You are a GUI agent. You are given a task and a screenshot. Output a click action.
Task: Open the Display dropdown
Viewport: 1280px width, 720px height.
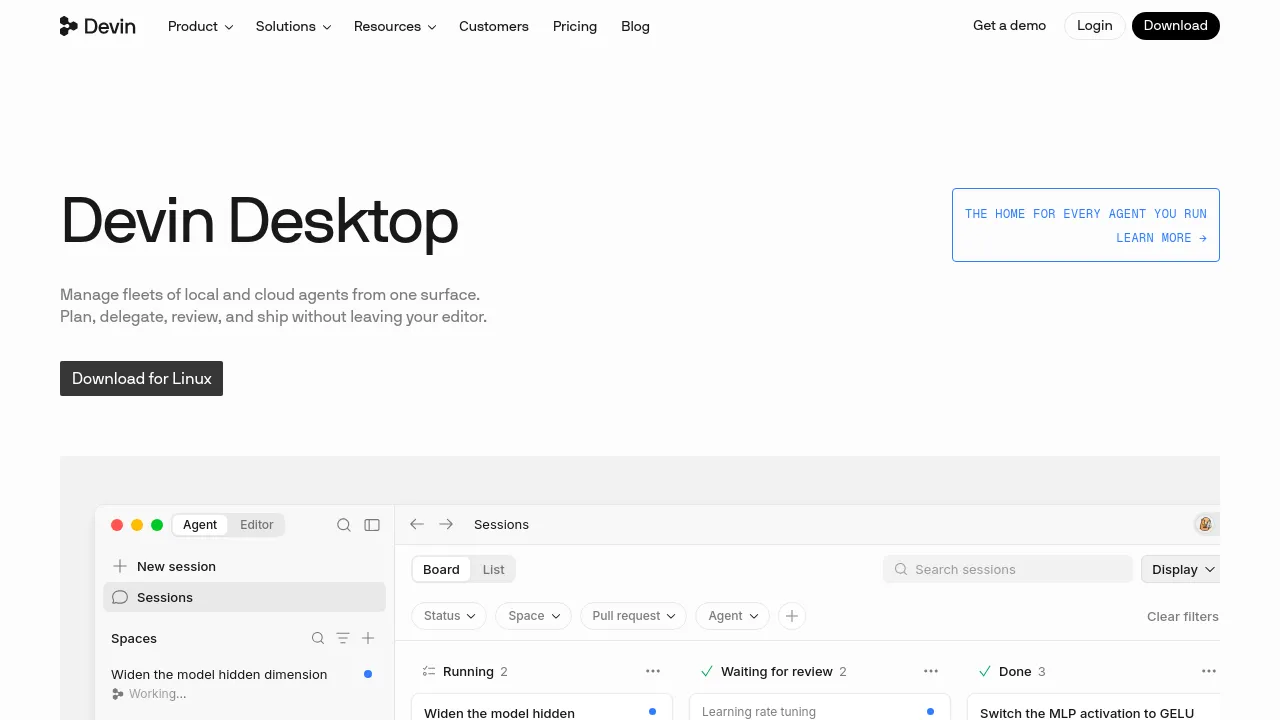(x=1183, y=569)
